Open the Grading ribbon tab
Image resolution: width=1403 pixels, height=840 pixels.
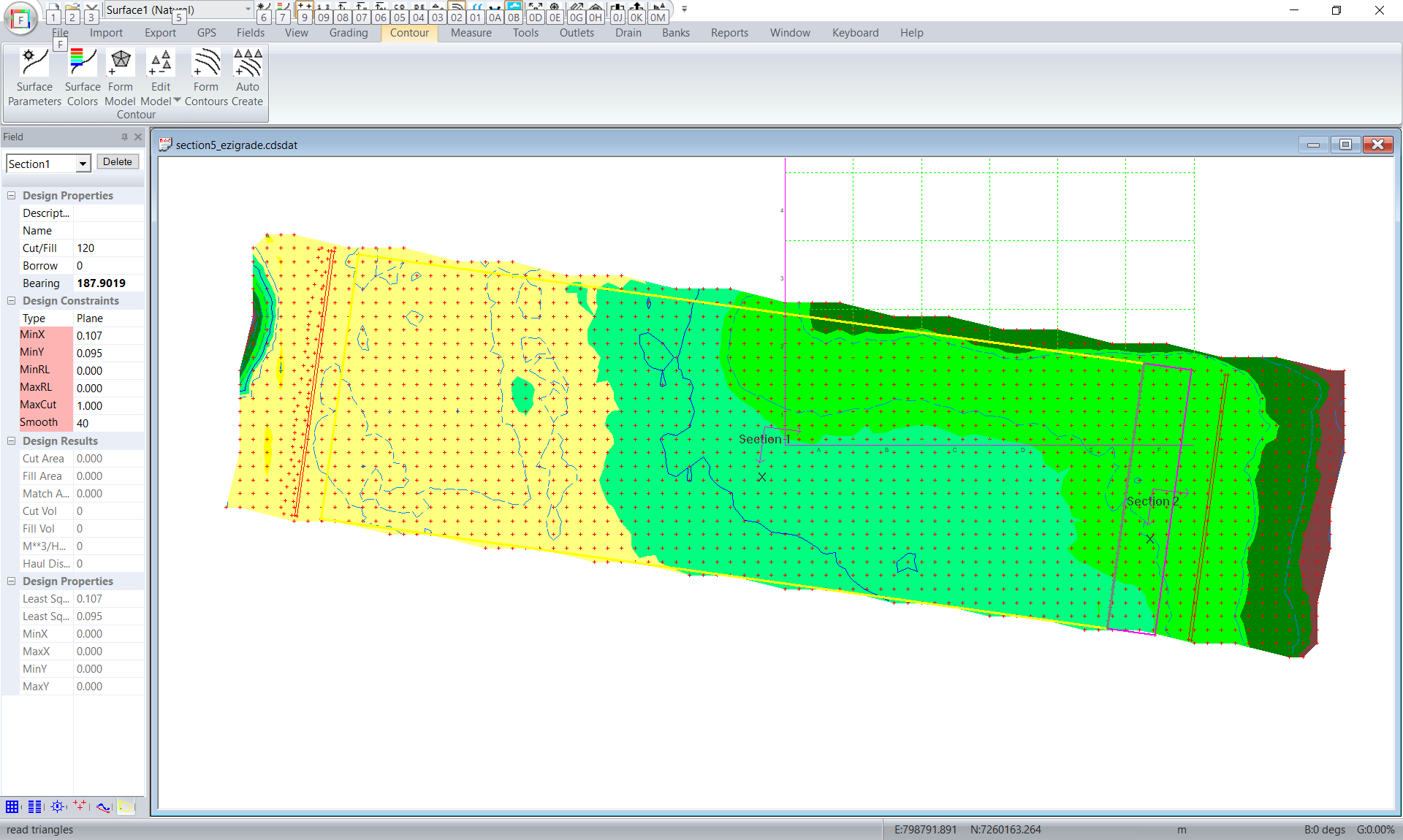348,33
